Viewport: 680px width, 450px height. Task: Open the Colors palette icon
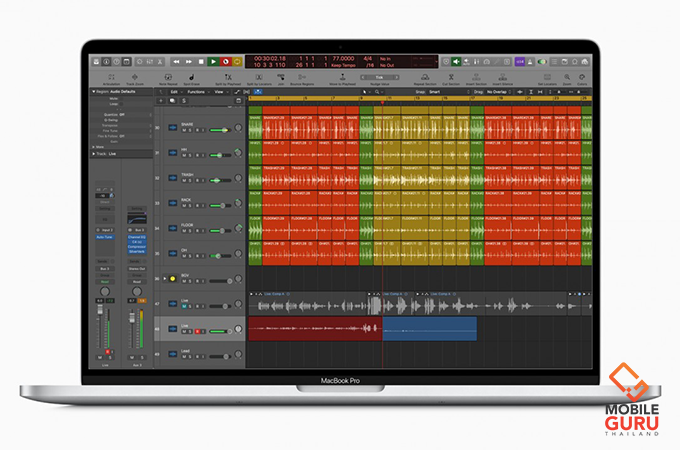coord(582,77)
